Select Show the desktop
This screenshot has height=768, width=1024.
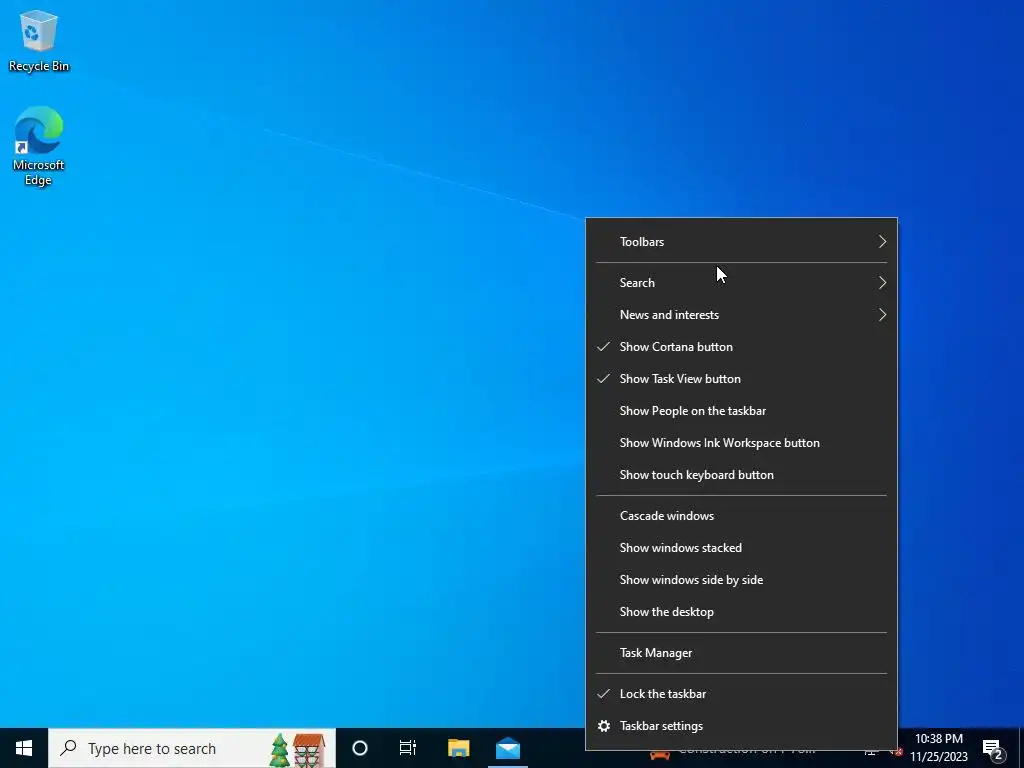pos(741,612)
